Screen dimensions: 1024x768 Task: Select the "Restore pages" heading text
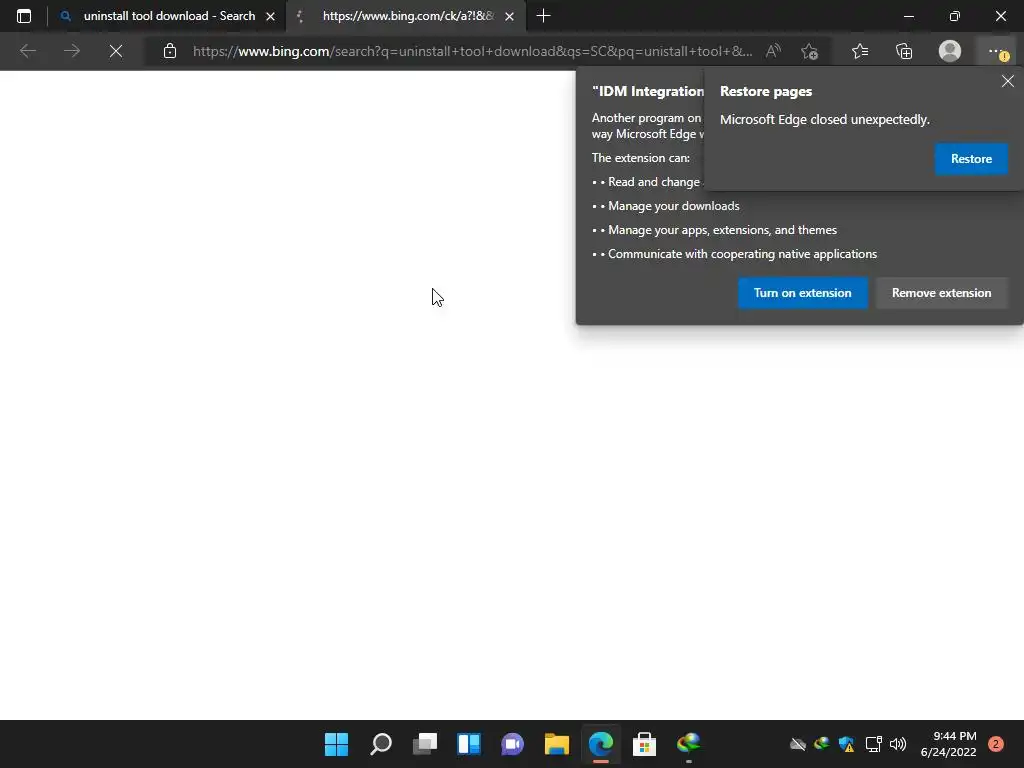pos(766,91)
